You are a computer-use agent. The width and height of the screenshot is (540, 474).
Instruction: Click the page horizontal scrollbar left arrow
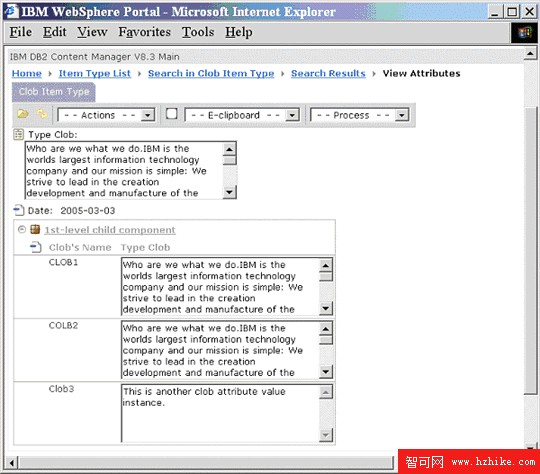(12, 462)
